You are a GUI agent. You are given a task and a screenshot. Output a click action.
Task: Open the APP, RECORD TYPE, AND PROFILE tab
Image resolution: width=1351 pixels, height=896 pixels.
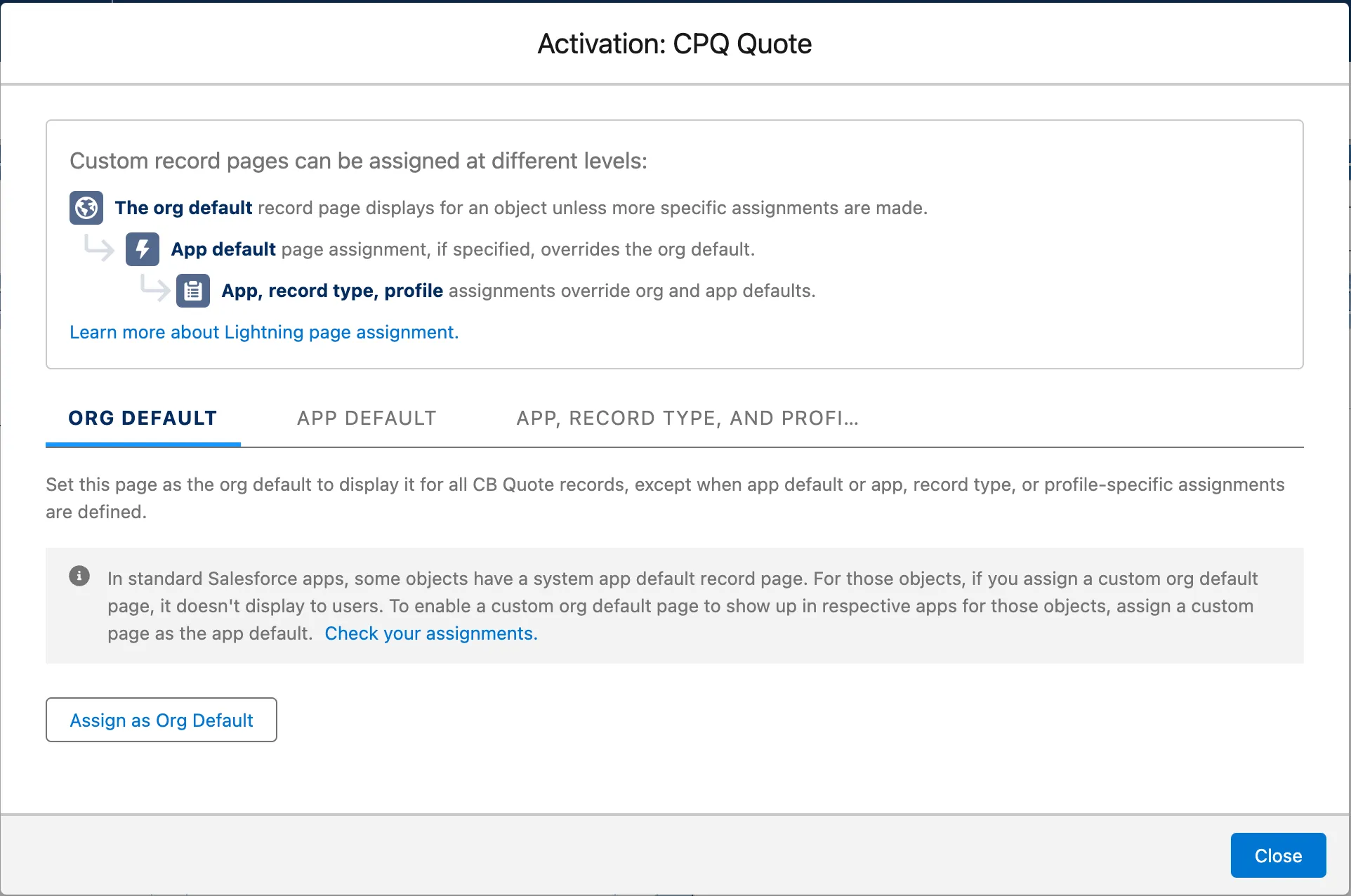pyautogui.click(x=687, y=418)
